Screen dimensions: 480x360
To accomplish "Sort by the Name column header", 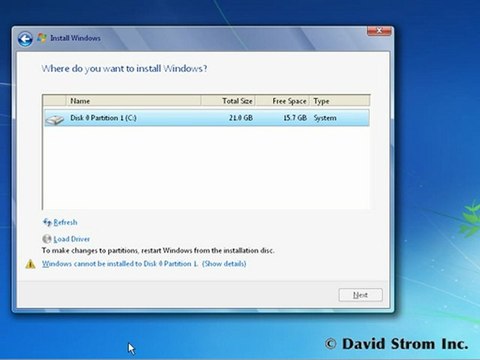I will (133, 101).
